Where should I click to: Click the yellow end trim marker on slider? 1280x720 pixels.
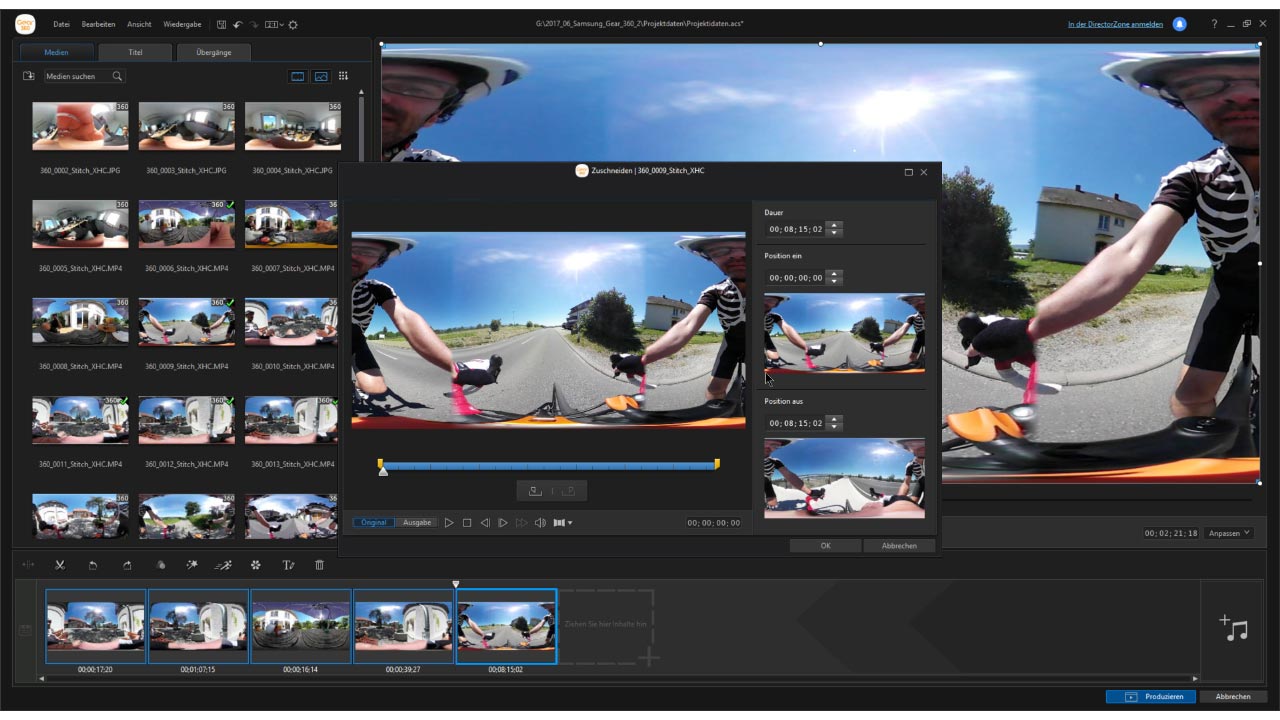pyautogui.click(x=717, y=464)
